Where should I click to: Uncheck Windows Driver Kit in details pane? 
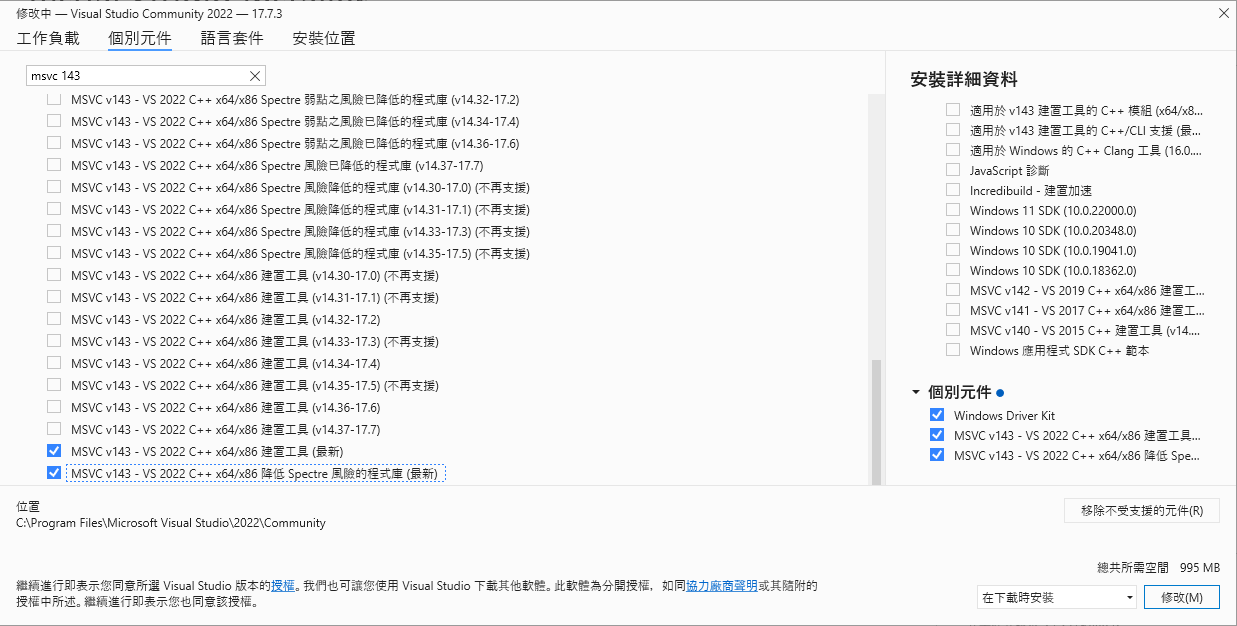937,415
